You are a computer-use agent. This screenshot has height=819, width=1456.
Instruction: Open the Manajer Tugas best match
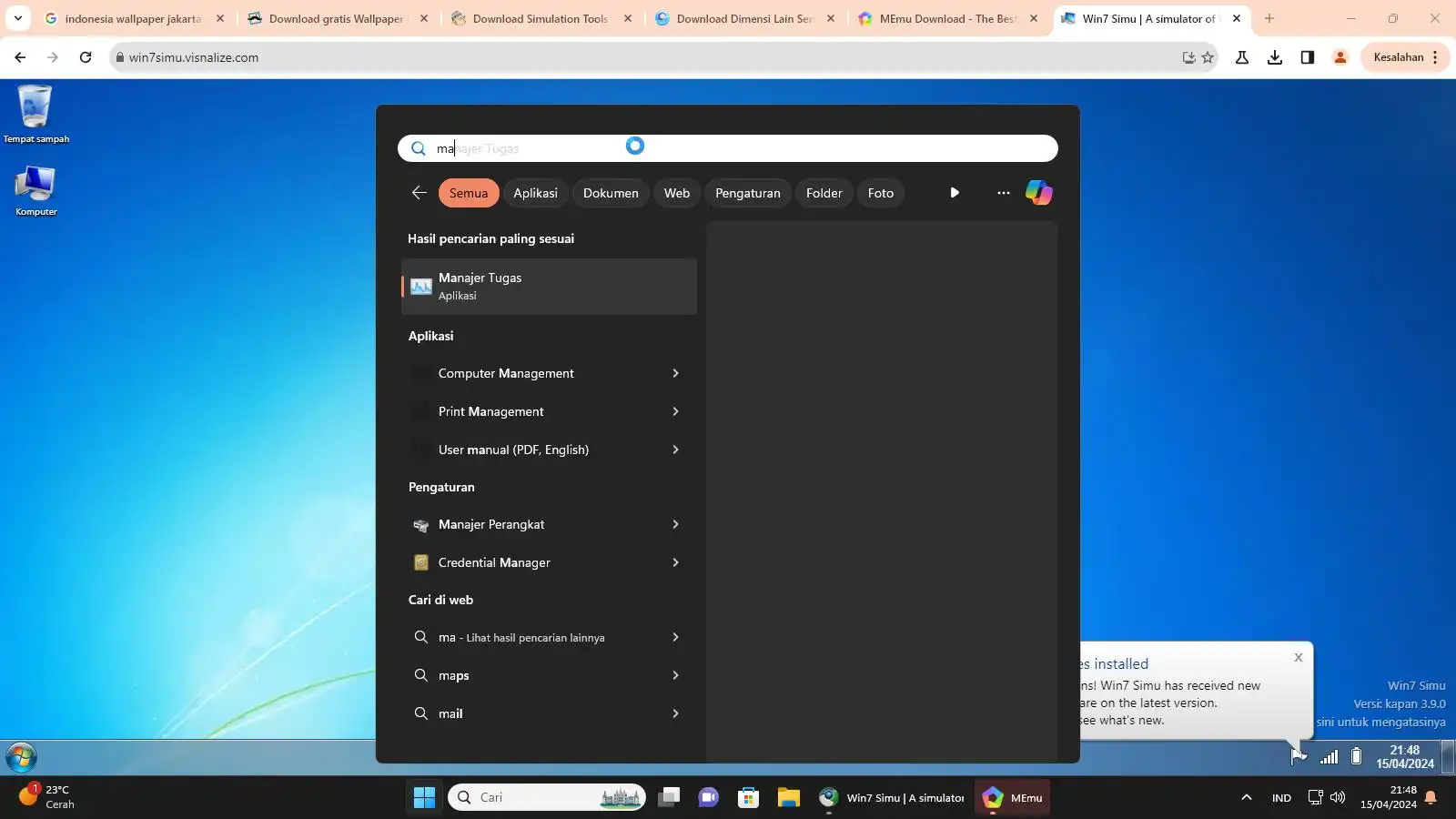(549, 287)
